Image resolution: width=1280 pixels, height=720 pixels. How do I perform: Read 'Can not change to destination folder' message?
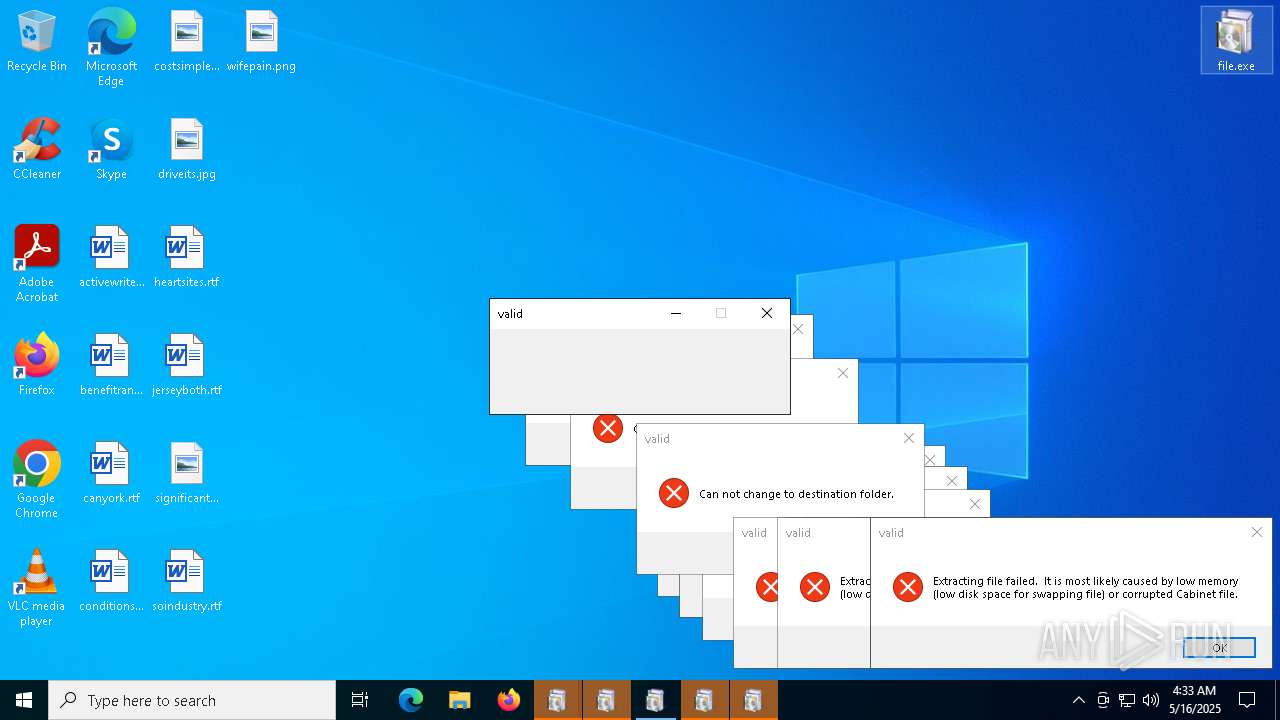tap(796, 494)
